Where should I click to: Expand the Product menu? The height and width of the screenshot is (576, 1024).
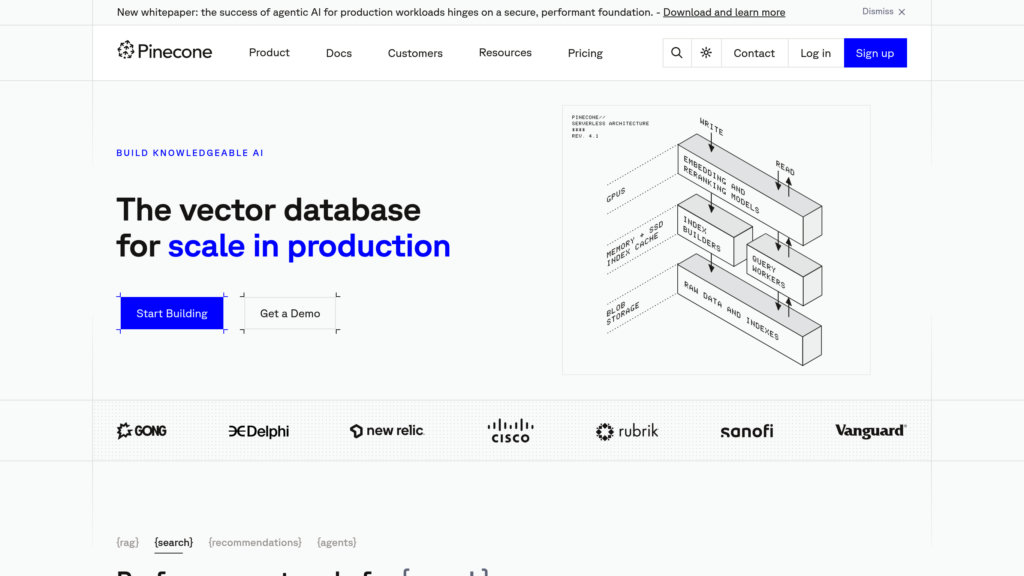pyautogui.click(x=269, y=52)
